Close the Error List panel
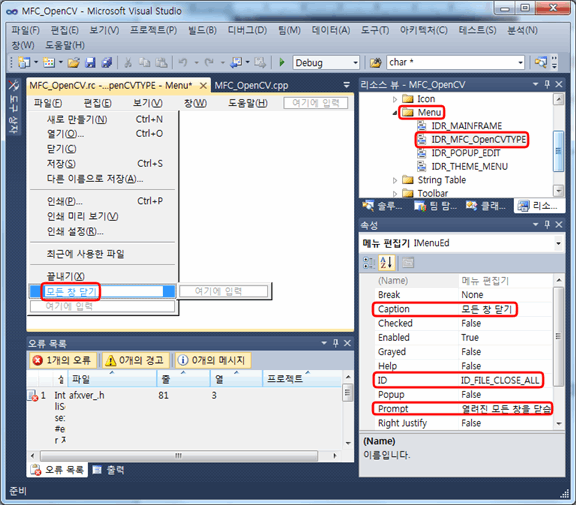 coord(348,343)
